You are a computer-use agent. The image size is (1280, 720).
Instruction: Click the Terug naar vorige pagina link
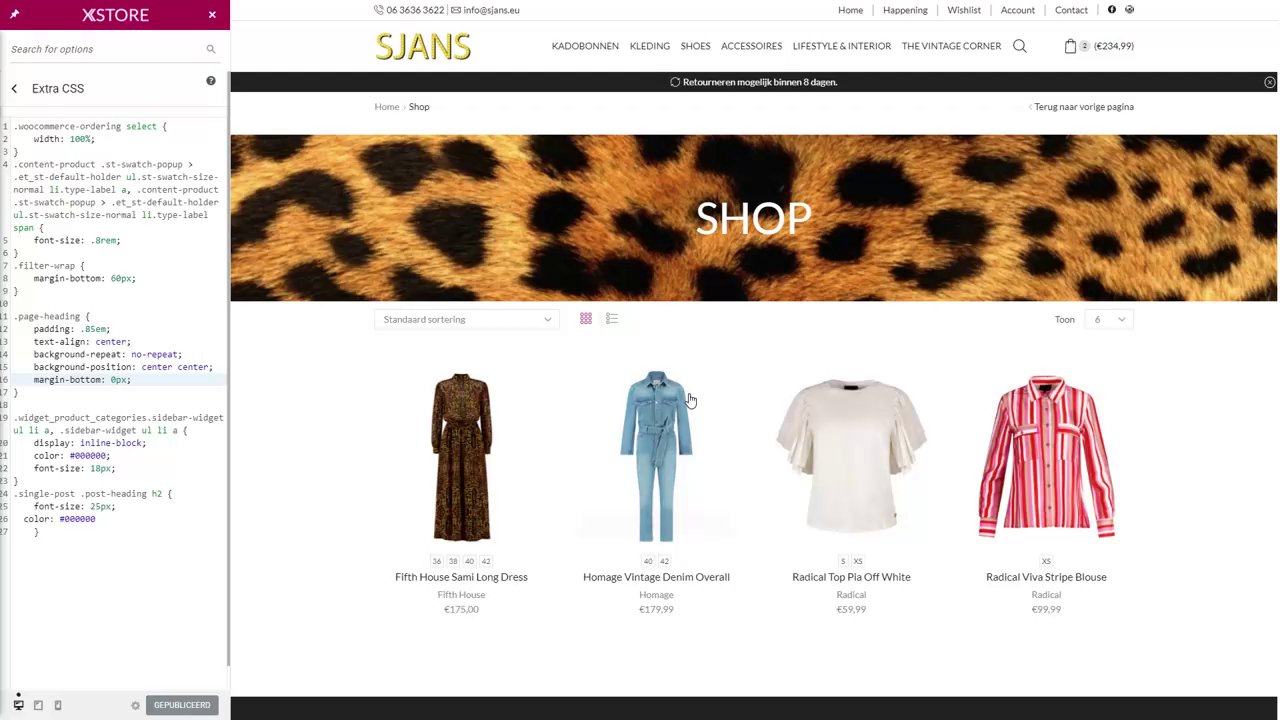[1082, 107]
